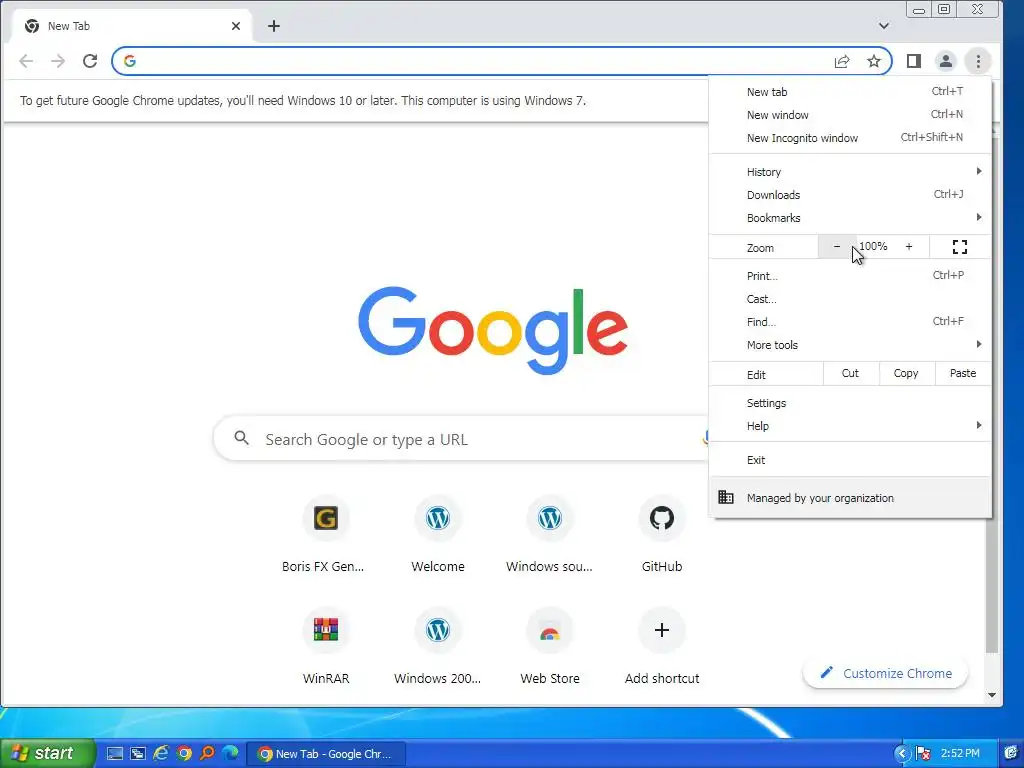Exit Chrome via the menu
This screenshot has height=768, width=1024.
(x=850, y=460)
